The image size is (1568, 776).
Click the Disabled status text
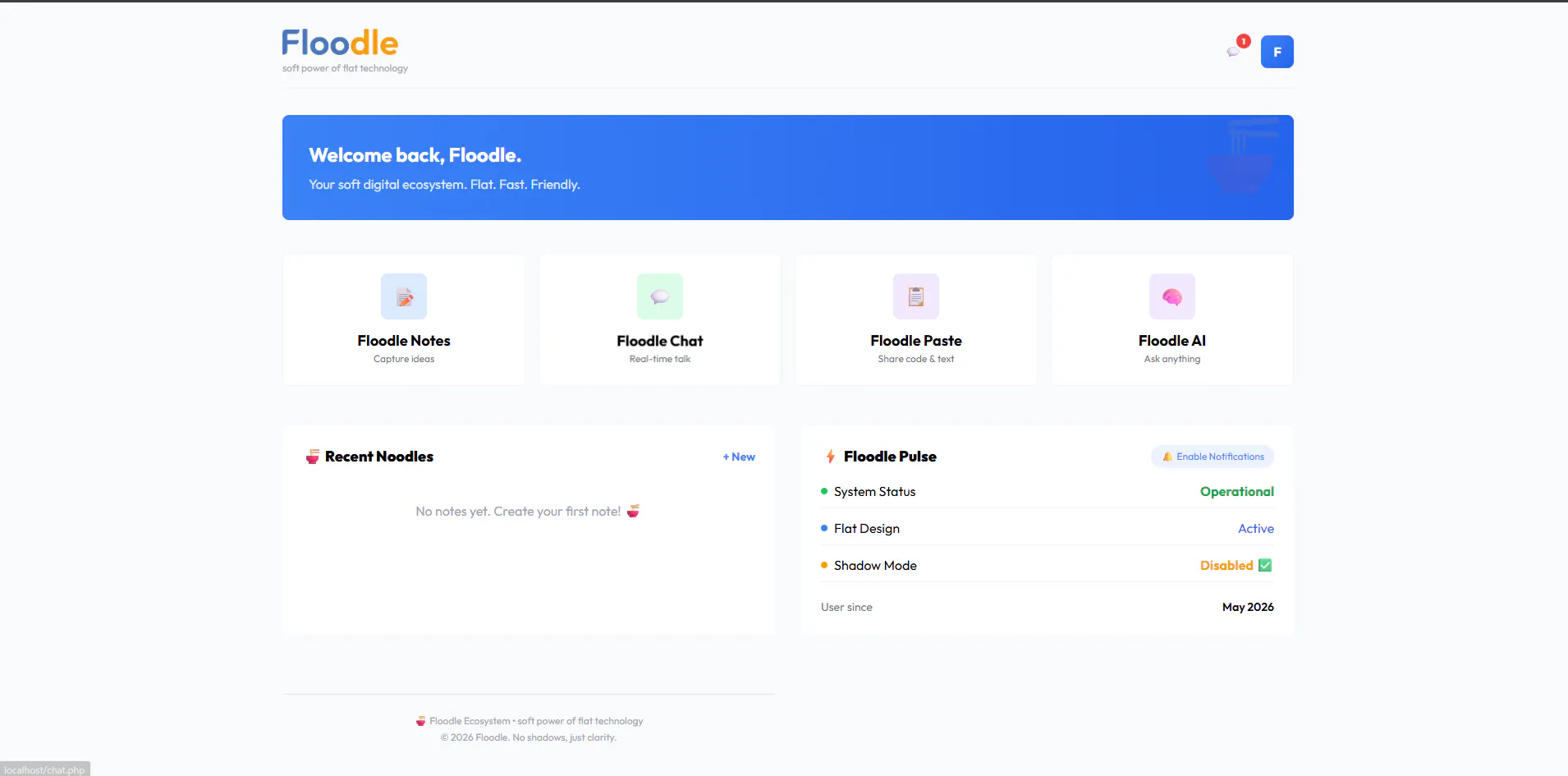[x=1226, y=566]
